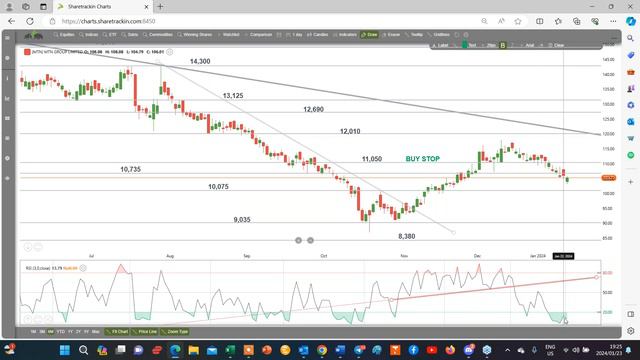Toggle the Draw tool
This screenshot has width=640, height=360.
tap(369, 35)
